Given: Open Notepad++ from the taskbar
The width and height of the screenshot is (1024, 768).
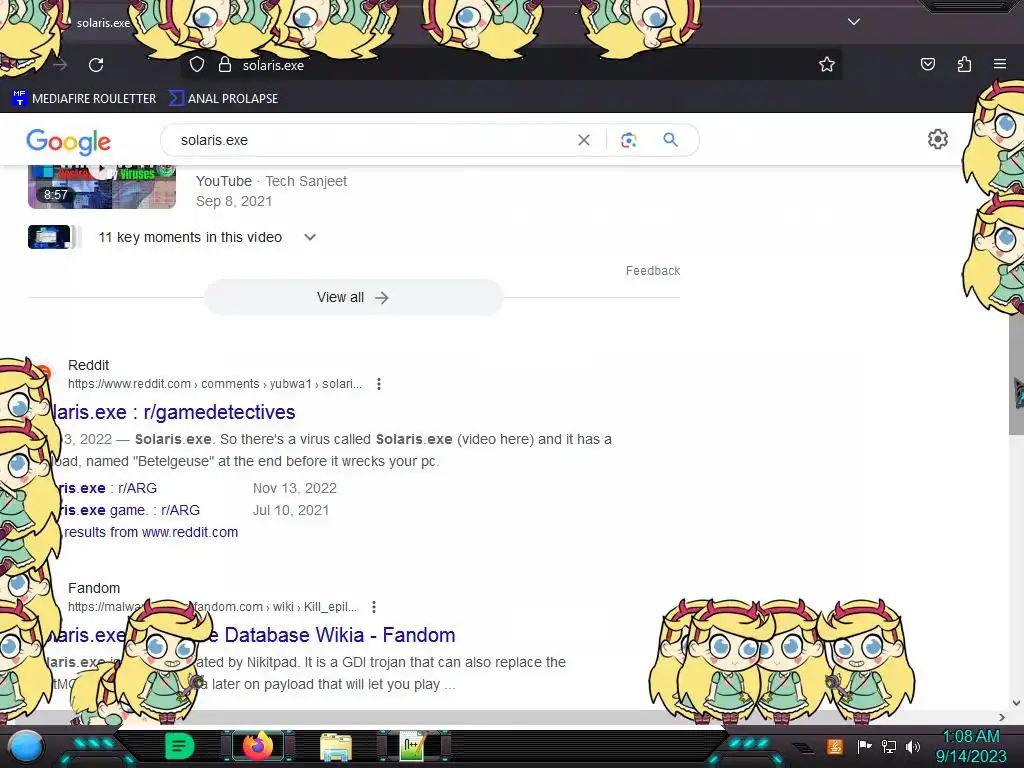Looking at the screenshot, I should click(x=413, y=746).
